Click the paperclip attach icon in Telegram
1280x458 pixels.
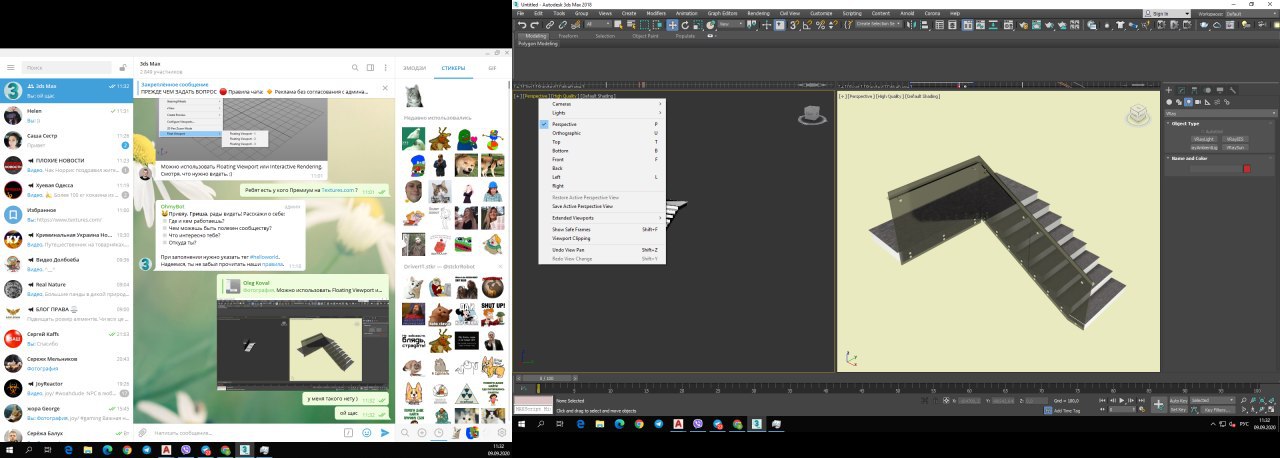(143, 432)
